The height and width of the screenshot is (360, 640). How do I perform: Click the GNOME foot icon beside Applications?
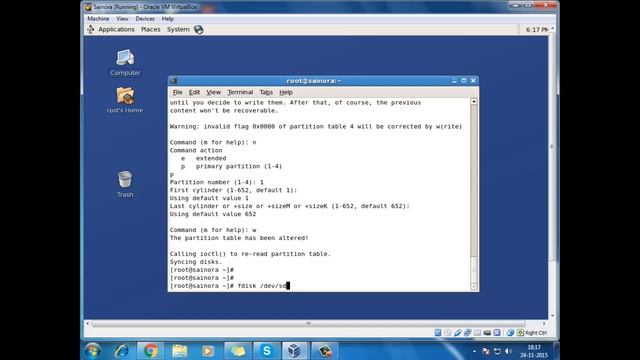point(91,29)
